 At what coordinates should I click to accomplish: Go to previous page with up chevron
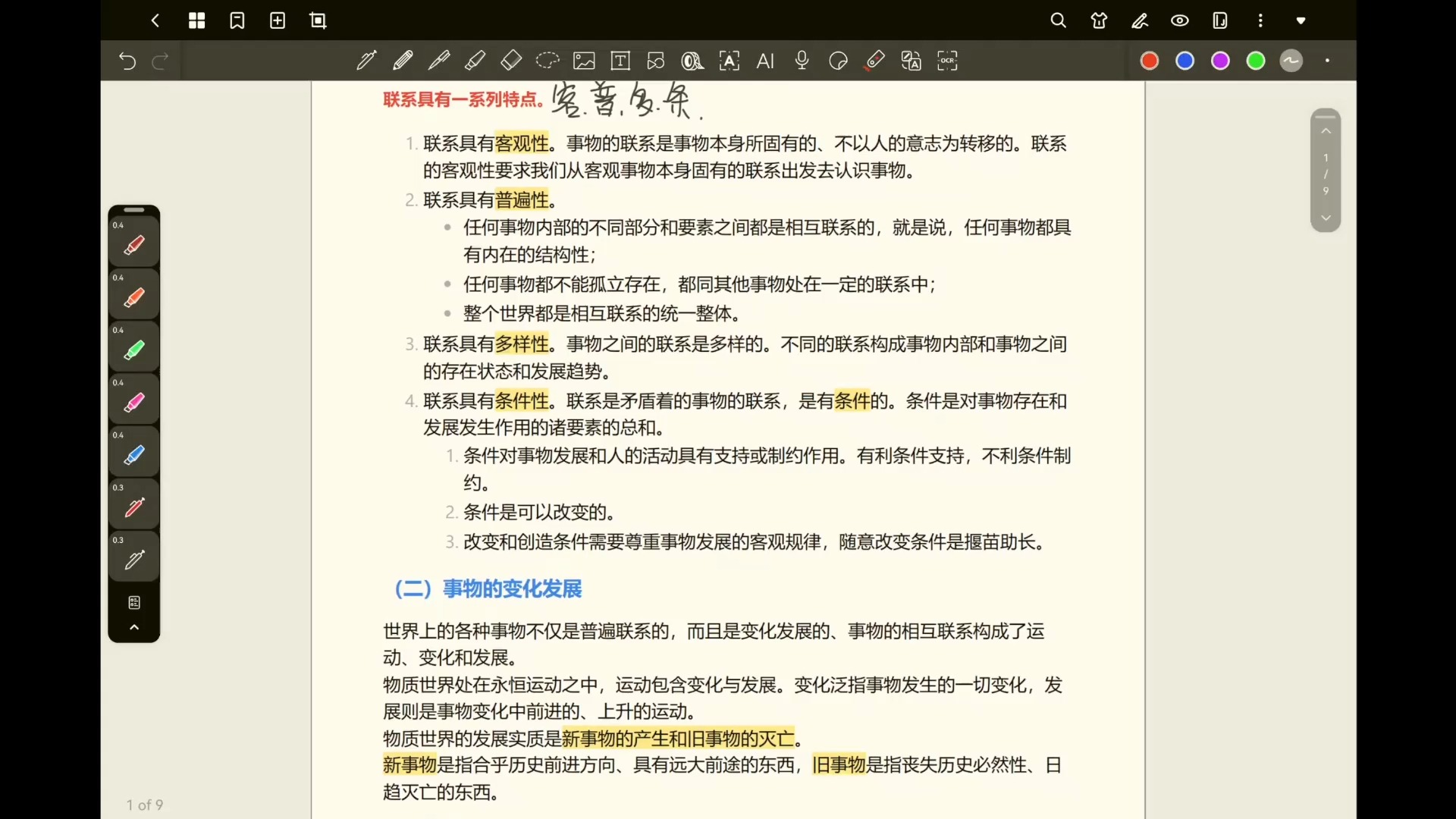point(1326,131)
